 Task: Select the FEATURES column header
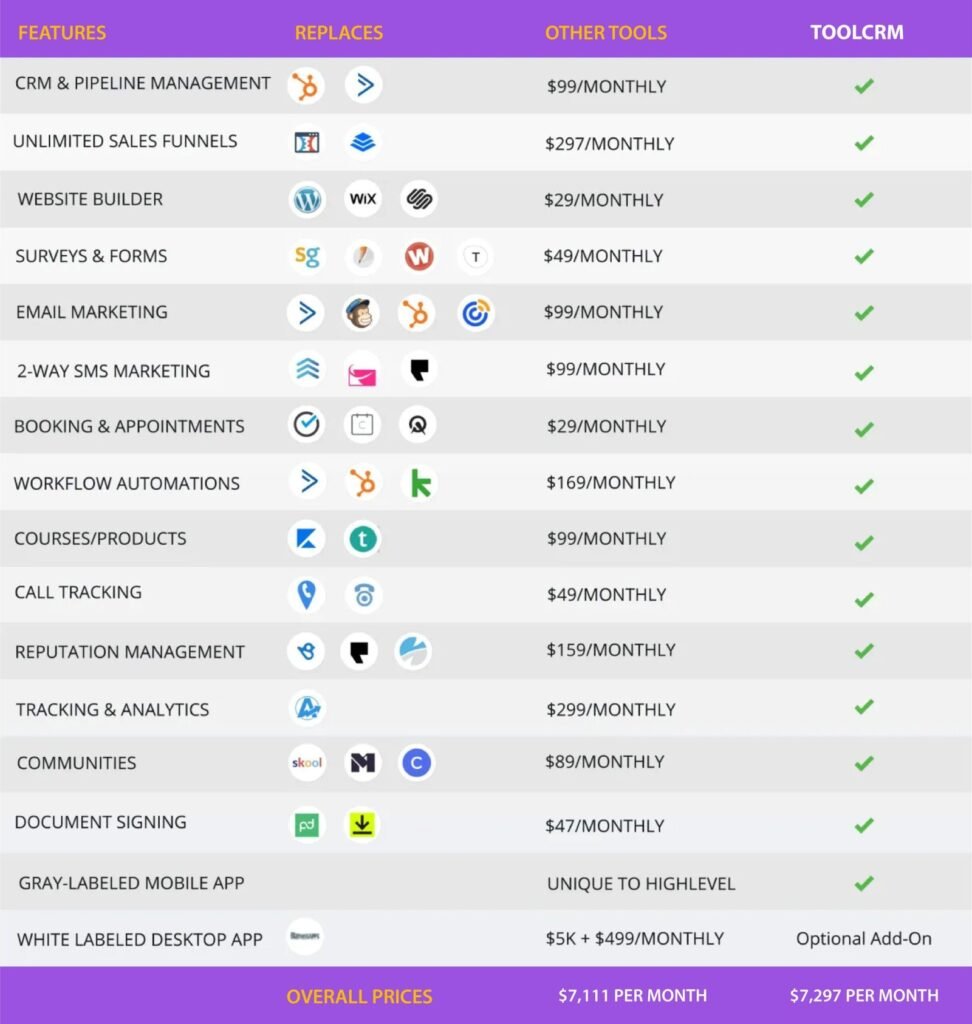point(62,33)
